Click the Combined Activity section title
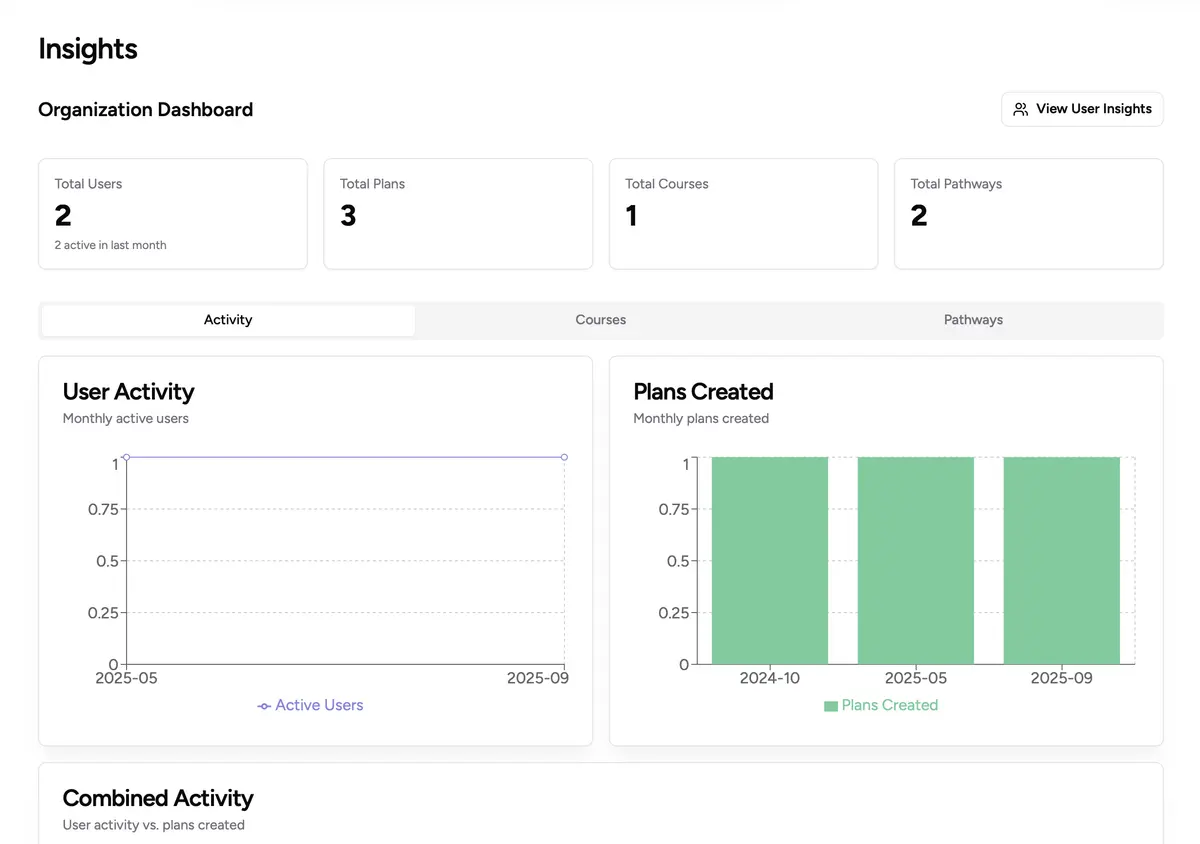 157,798
